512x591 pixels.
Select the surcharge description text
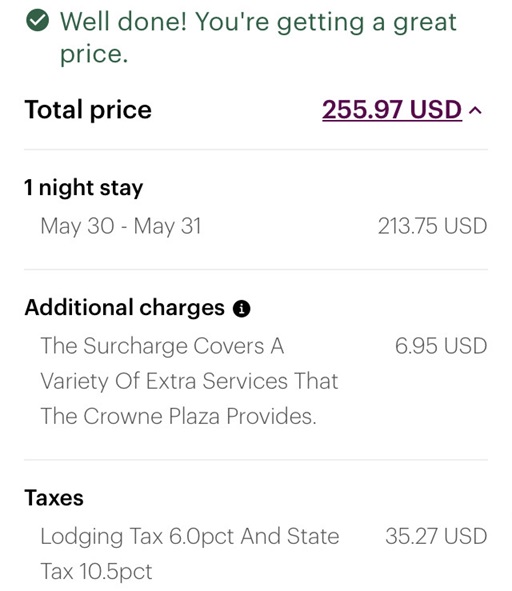189,381
